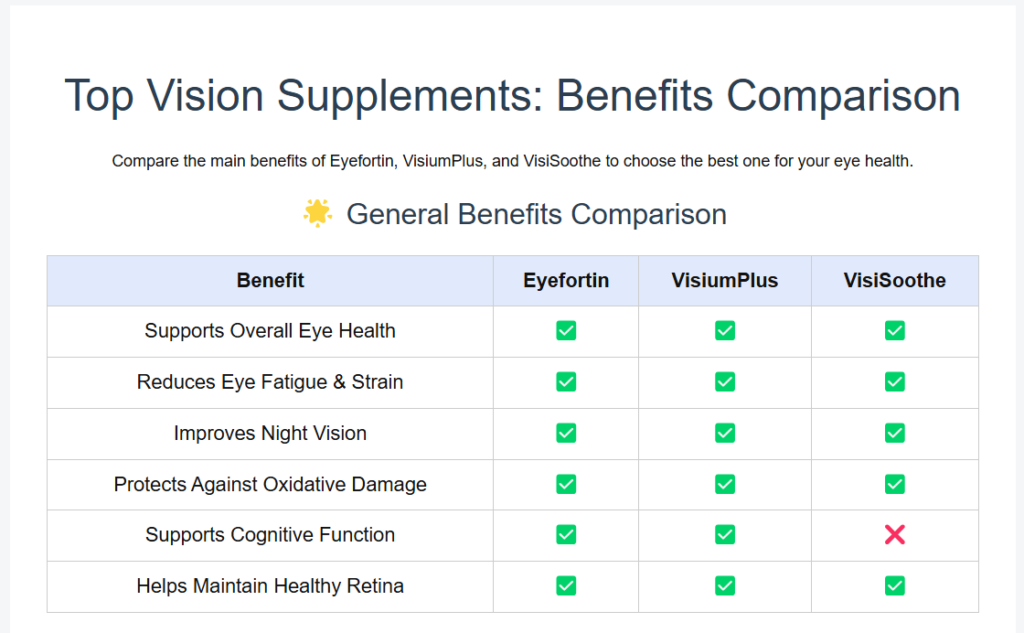Screen dimensions: 1024x633
Task: Click Eyefortin checkmark for Supports Cognitive Function
Action: 566,535
